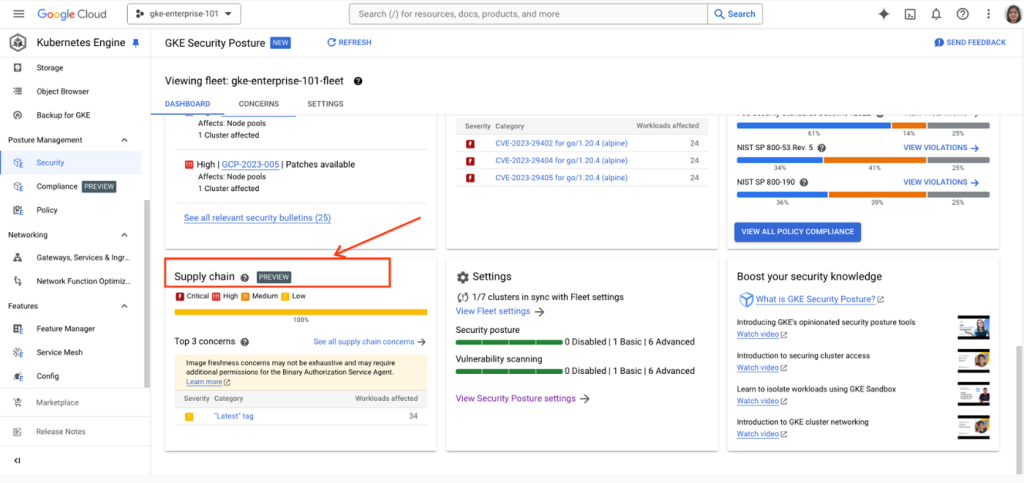The height and width of the screenshot is (483, 1024).
Task: Open Release Notes
Action: (x=61, y=431)
